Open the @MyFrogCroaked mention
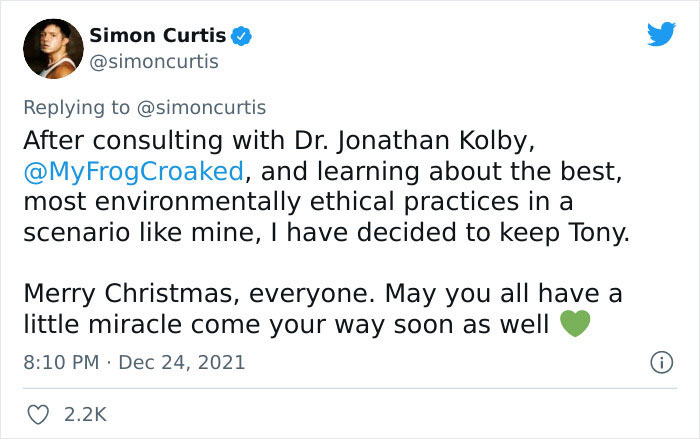This screenshot has width=700, height=439. (133, 170)
